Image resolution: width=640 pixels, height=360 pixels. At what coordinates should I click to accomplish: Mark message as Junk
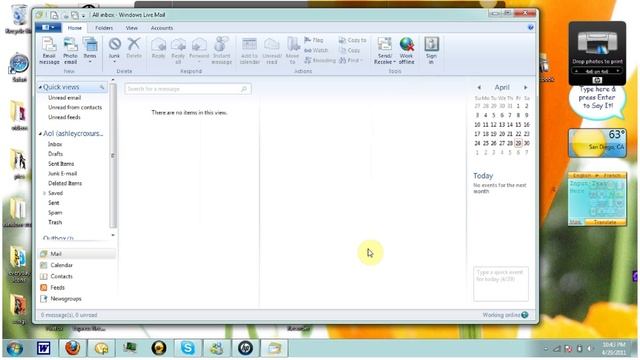[114, 50]
